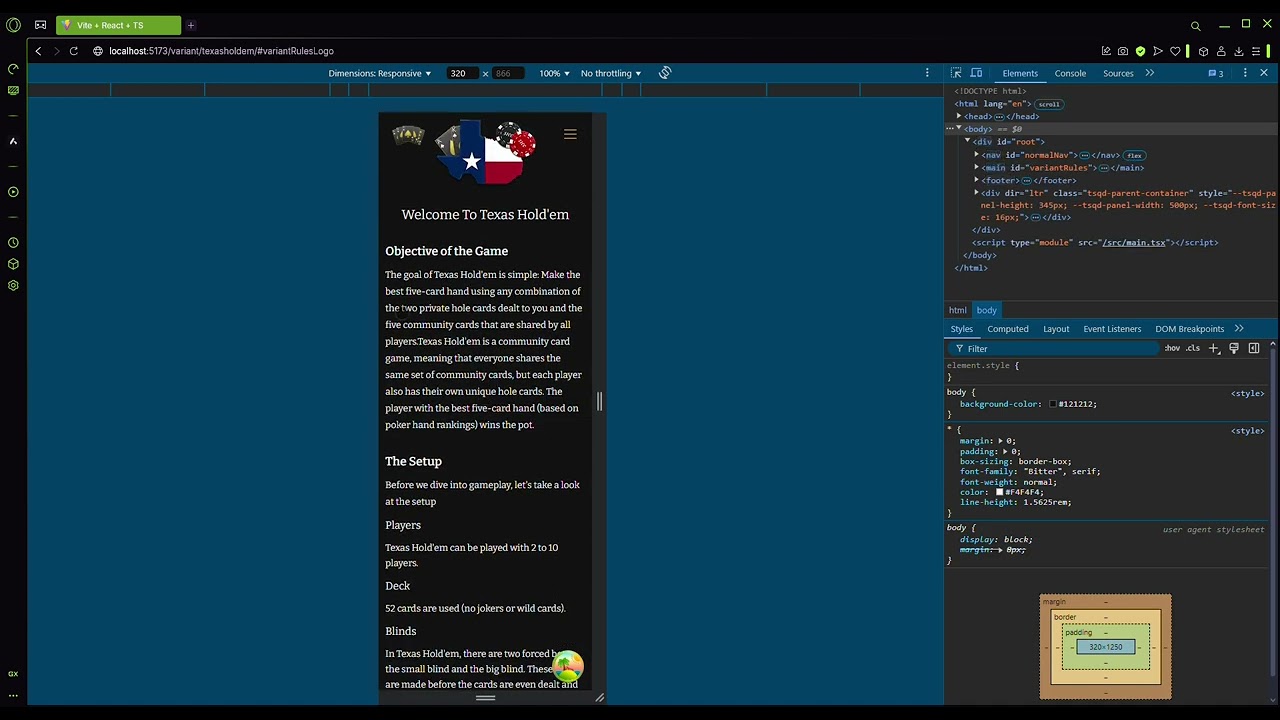Viewport: 1280px width, 720px height.
Task: Open the No throttling dropdown
Action: (x=611, y=73)
